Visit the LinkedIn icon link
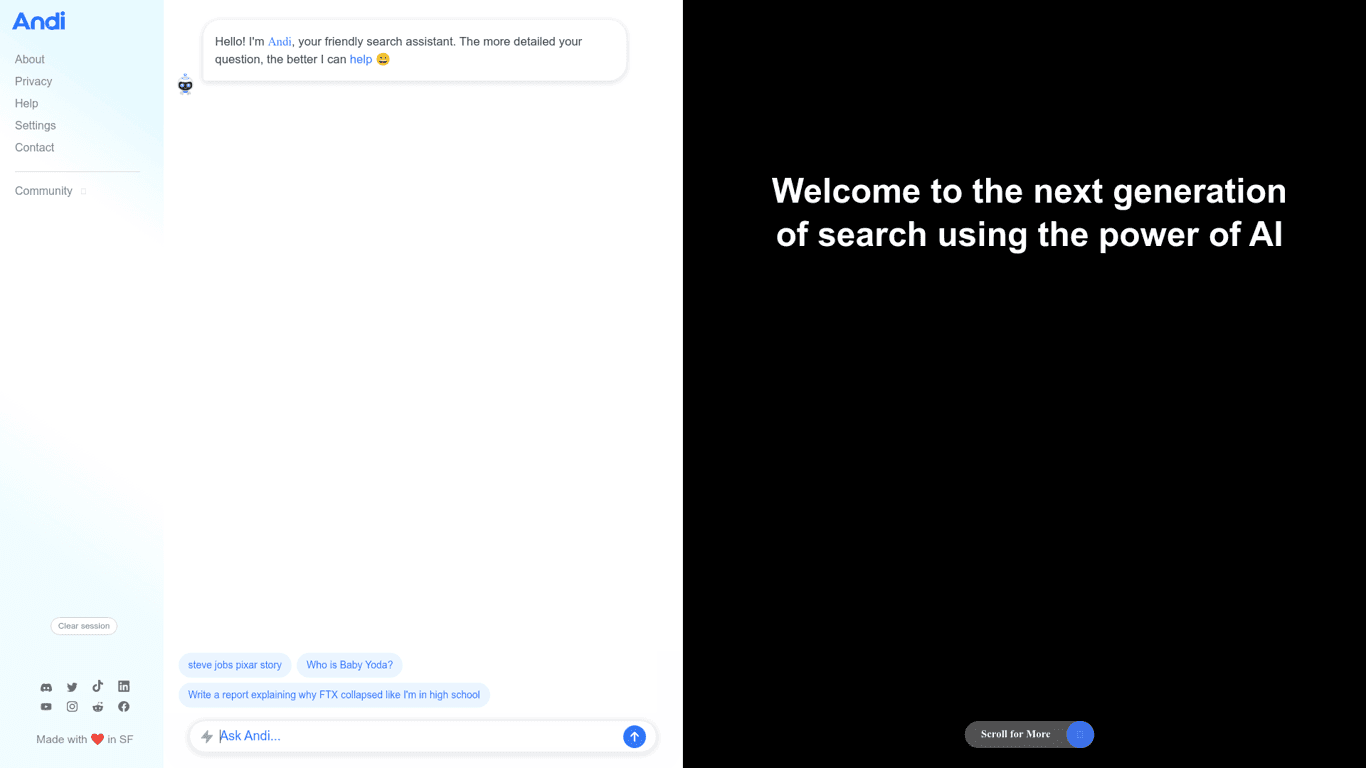 (x=124, y=687)
